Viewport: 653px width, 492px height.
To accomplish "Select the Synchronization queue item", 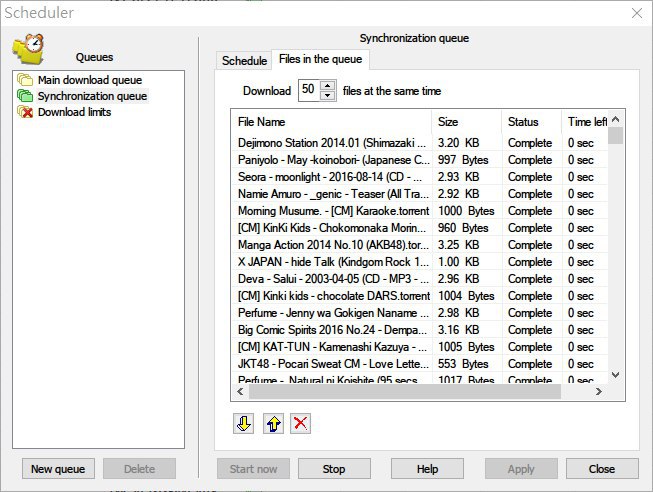I will (92, 96).
